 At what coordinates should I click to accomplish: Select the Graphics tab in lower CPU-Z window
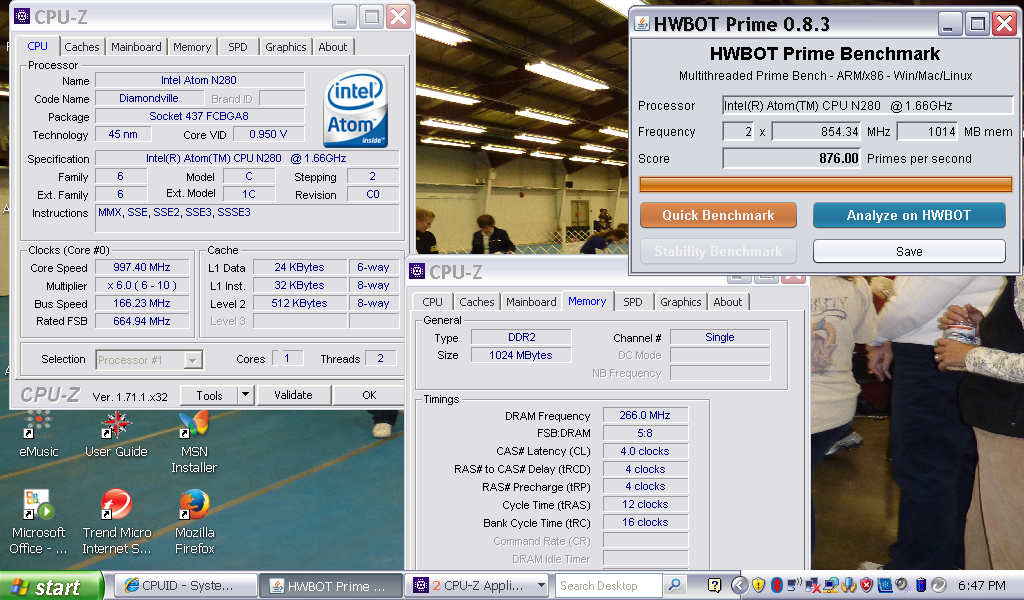point(680,302)
